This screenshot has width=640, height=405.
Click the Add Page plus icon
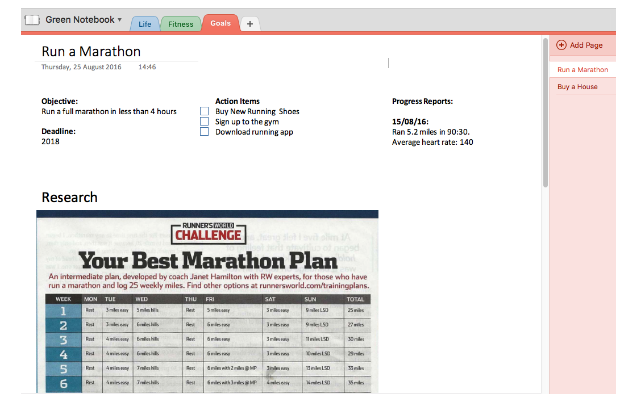tap(562, 45)
